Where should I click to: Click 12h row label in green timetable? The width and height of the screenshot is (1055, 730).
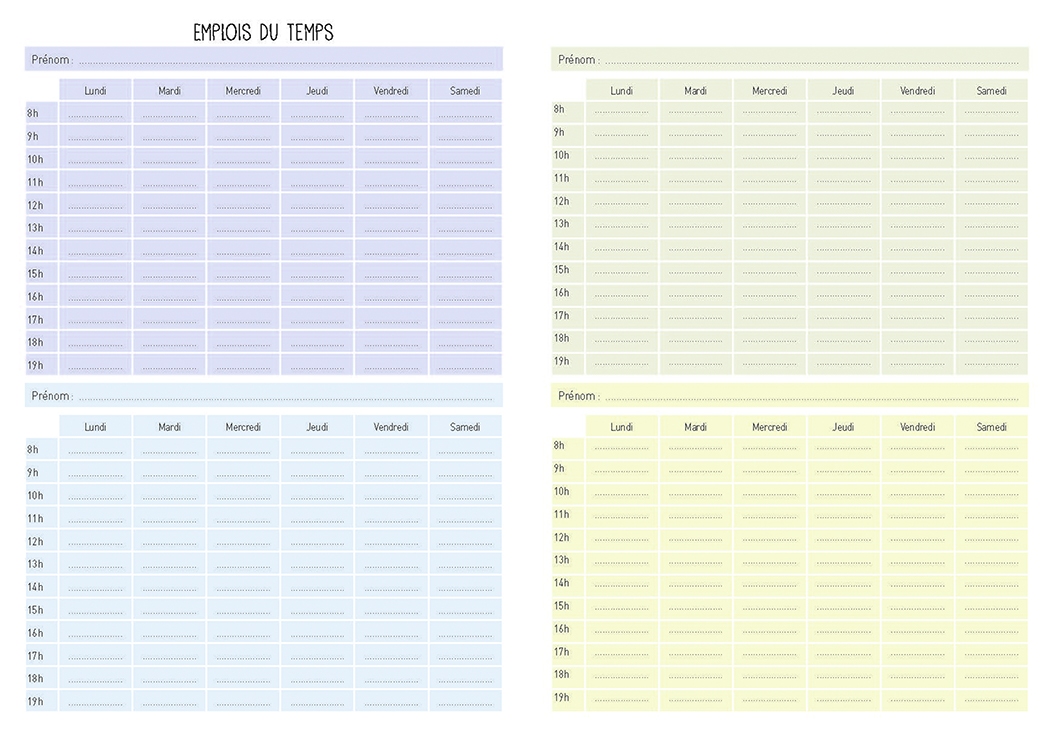[x=561, y=201]
